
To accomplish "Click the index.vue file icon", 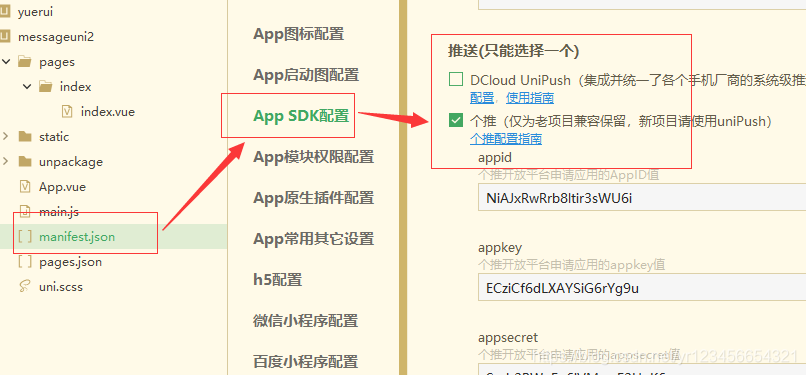I will tap(67, 111).
